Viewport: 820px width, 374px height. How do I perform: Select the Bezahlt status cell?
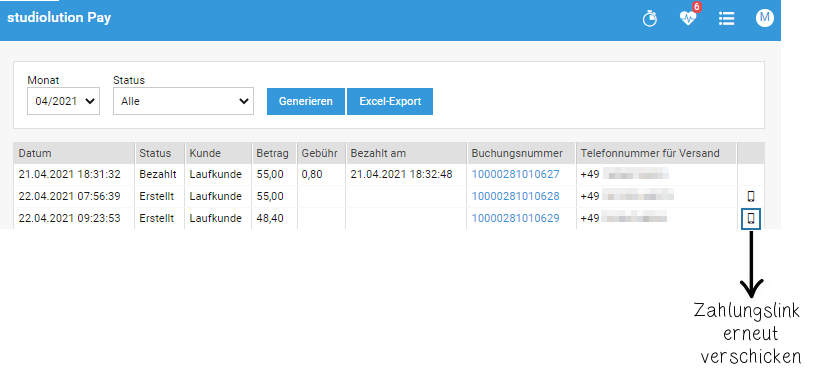tap(157, 175)
